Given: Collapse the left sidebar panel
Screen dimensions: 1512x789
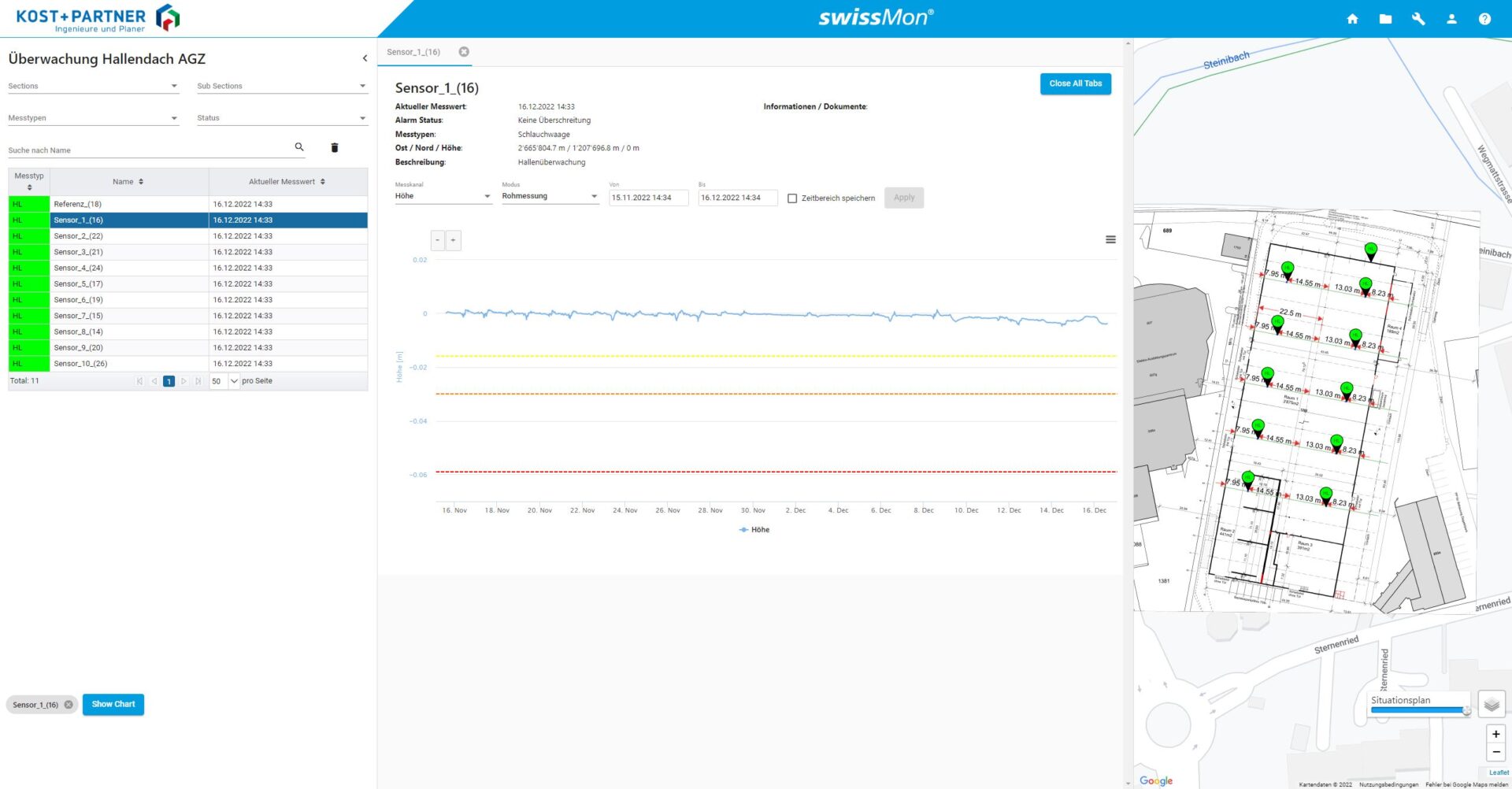Looking at the screenshot, I should (365, 58).
